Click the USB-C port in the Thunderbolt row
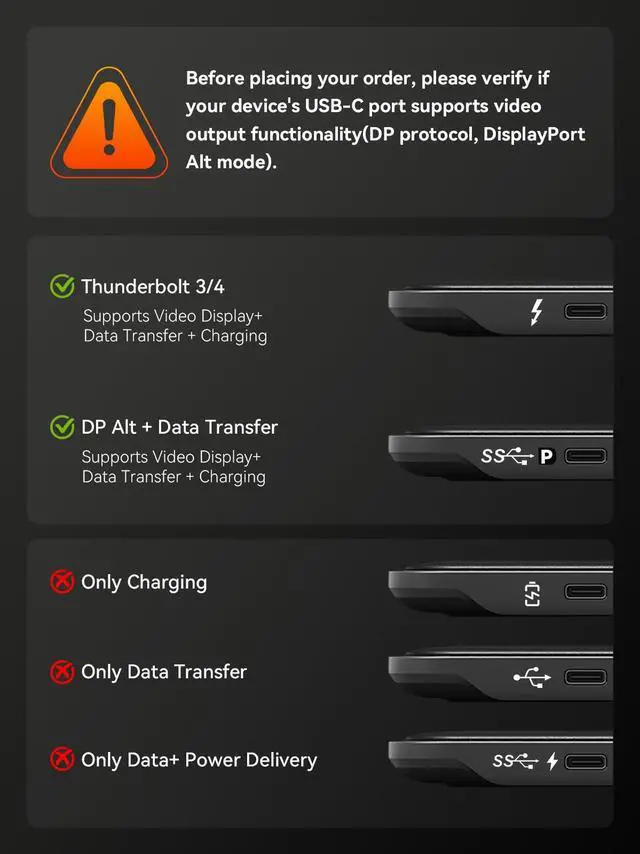 coord(585,312)
